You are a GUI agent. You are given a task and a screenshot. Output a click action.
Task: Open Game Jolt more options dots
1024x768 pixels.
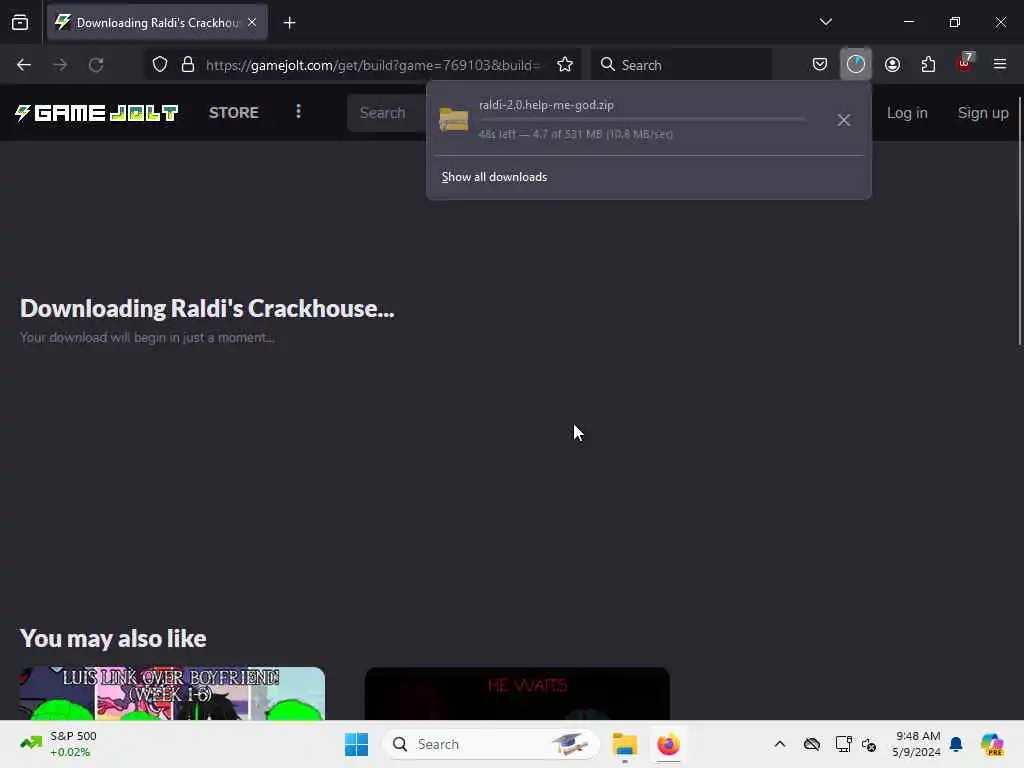[x=298, y=112]
